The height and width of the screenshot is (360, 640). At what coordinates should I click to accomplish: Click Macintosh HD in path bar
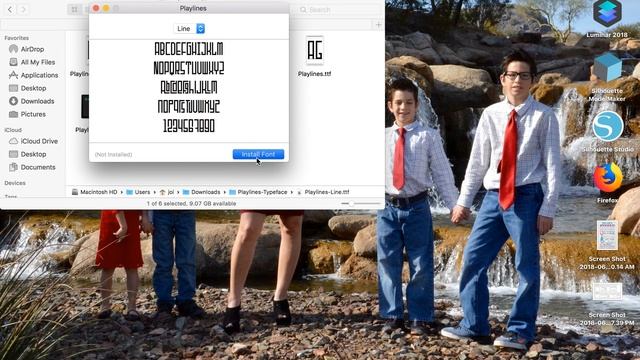[95, 192]
